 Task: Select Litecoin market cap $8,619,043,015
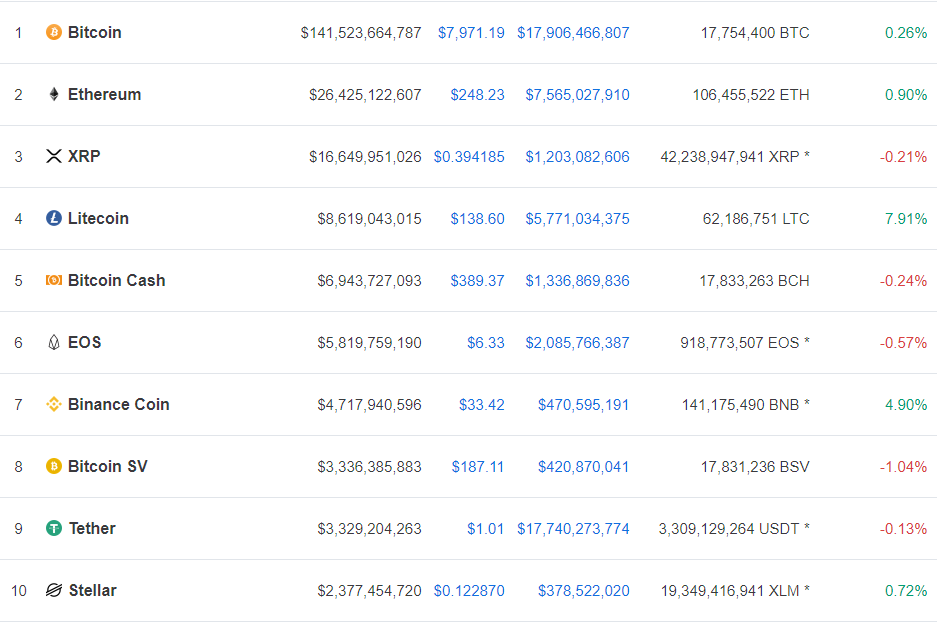click(369, 219)
